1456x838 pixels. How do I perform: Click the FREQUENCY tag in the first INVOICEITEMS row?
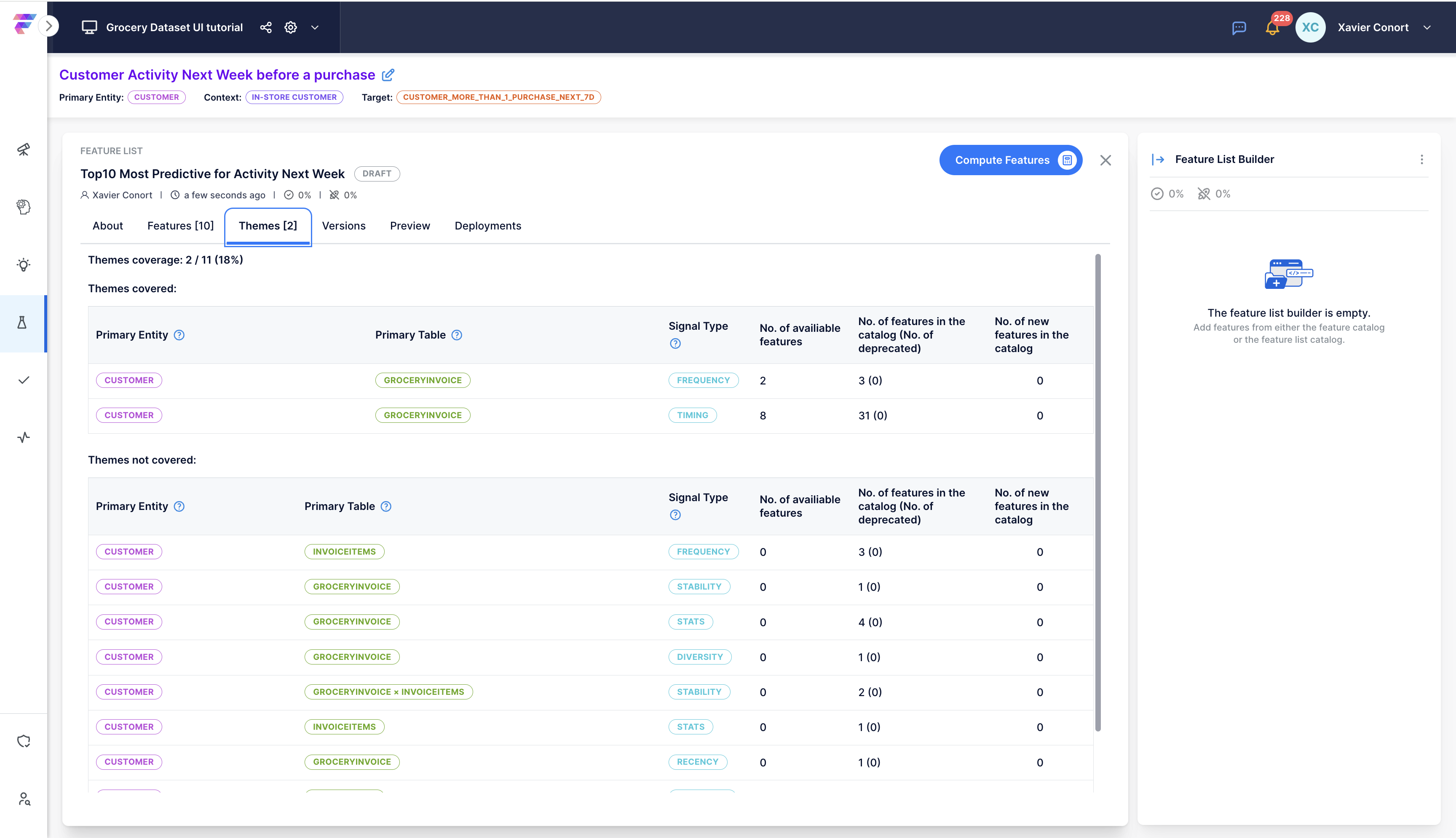(703, 552)
